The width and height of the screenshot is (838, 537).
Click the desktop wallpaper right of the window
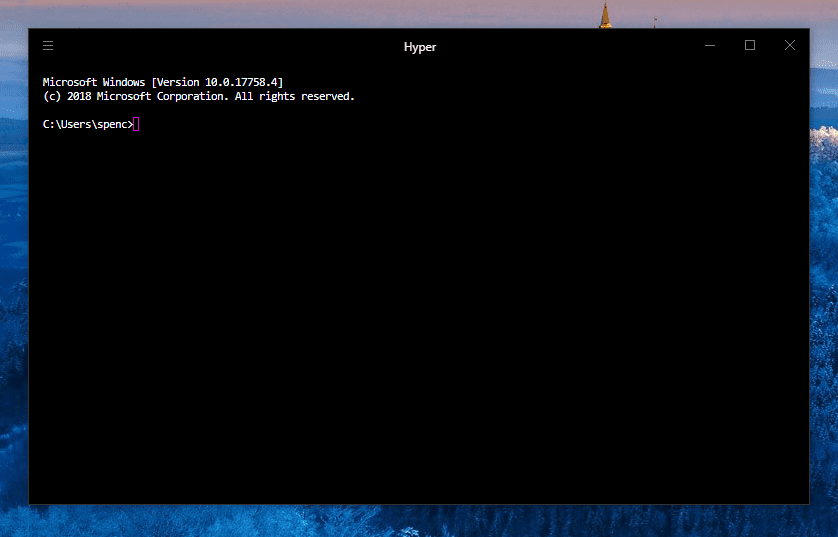(x=823, y=300)
